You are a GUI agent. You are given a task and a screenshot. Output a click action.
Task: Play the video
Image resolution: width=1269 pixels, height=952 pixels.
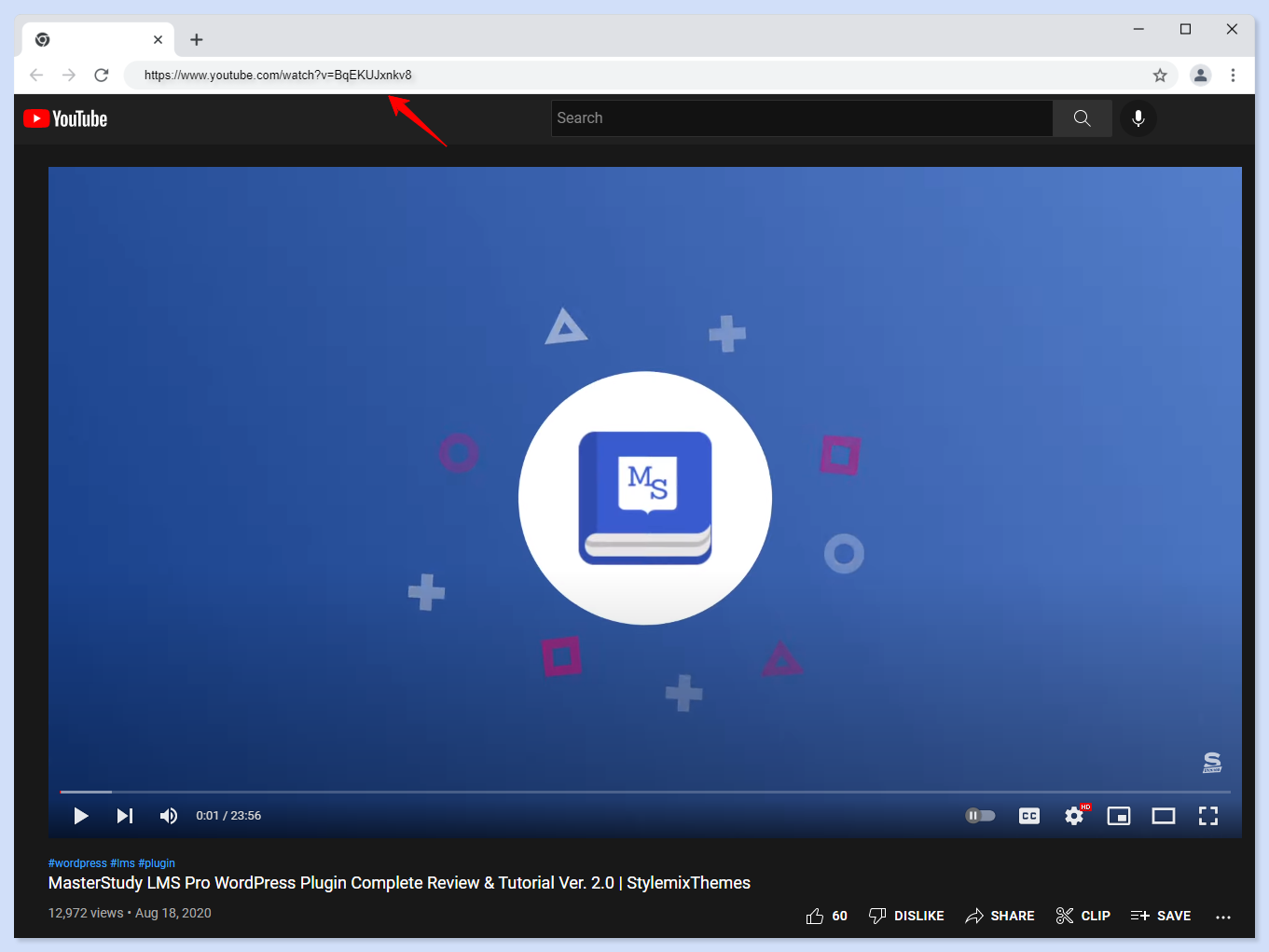point(81,816)
